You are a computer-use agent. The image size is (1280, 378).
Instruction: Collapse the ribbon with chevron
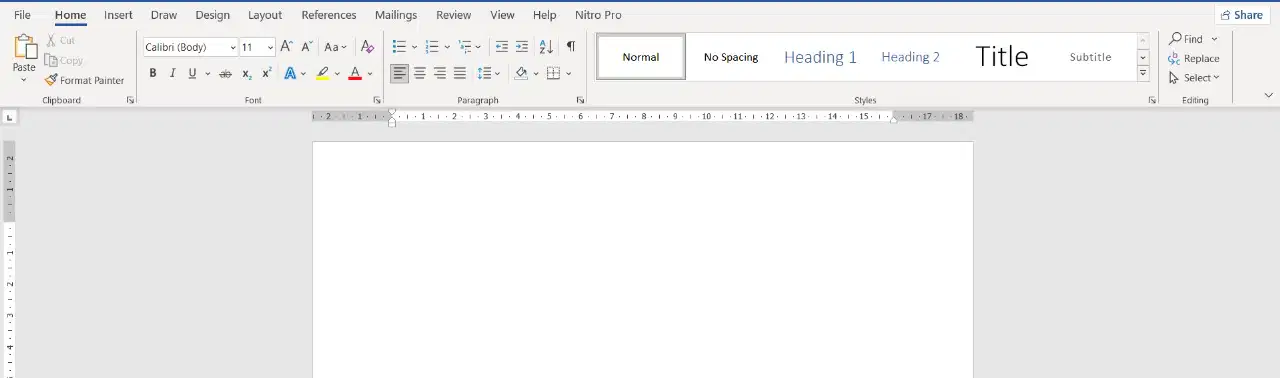coord(1269,95)
